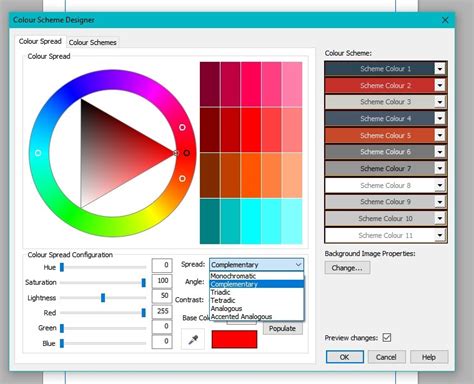Select the pure cyan swatch in grid
The width and height of the screenshot is (474, 384).
point(251,221)
